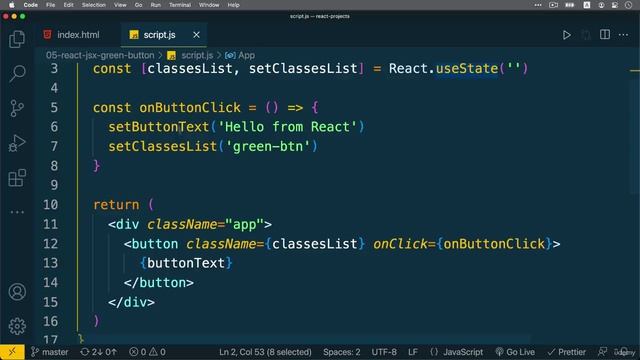Open the Manage settings gear
The image size is (640, 360).
click(17, 326)
